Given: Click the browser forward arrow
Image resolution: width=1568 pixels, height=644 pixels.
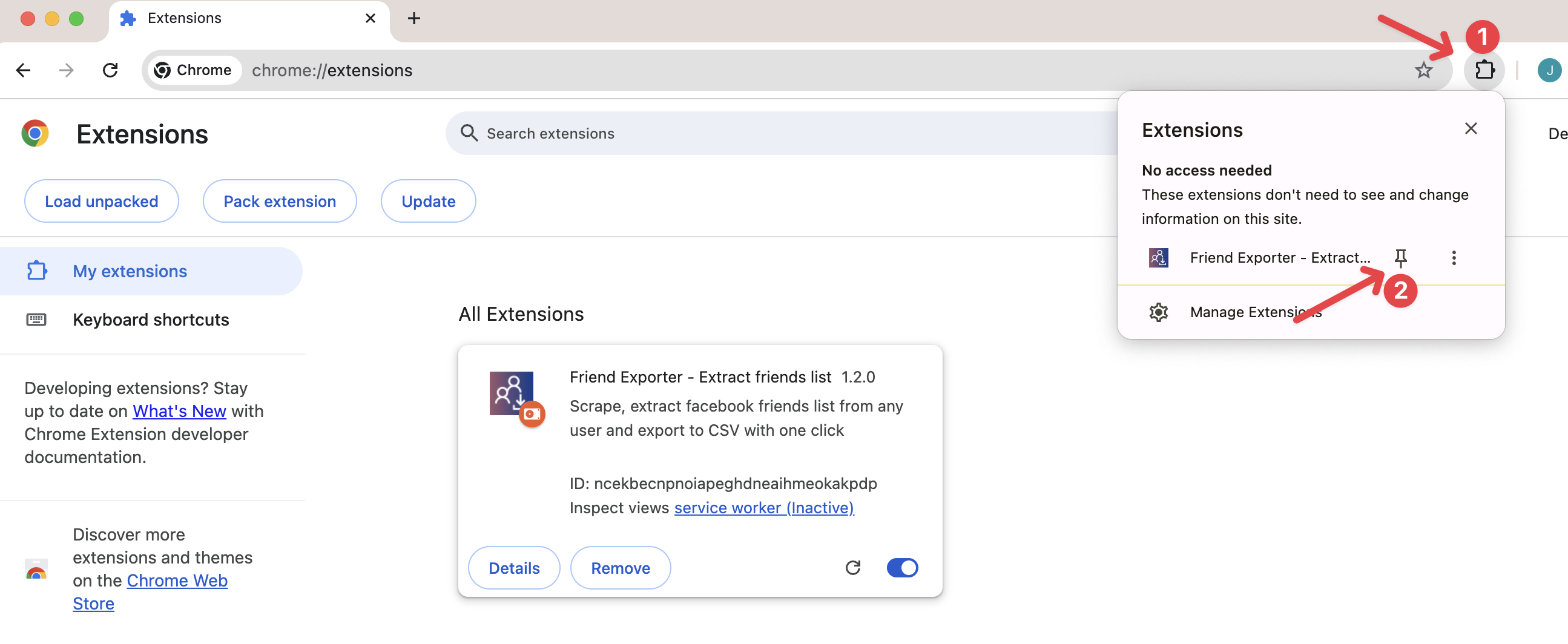Looking at the screenshot, I should (x=67, y=71).
